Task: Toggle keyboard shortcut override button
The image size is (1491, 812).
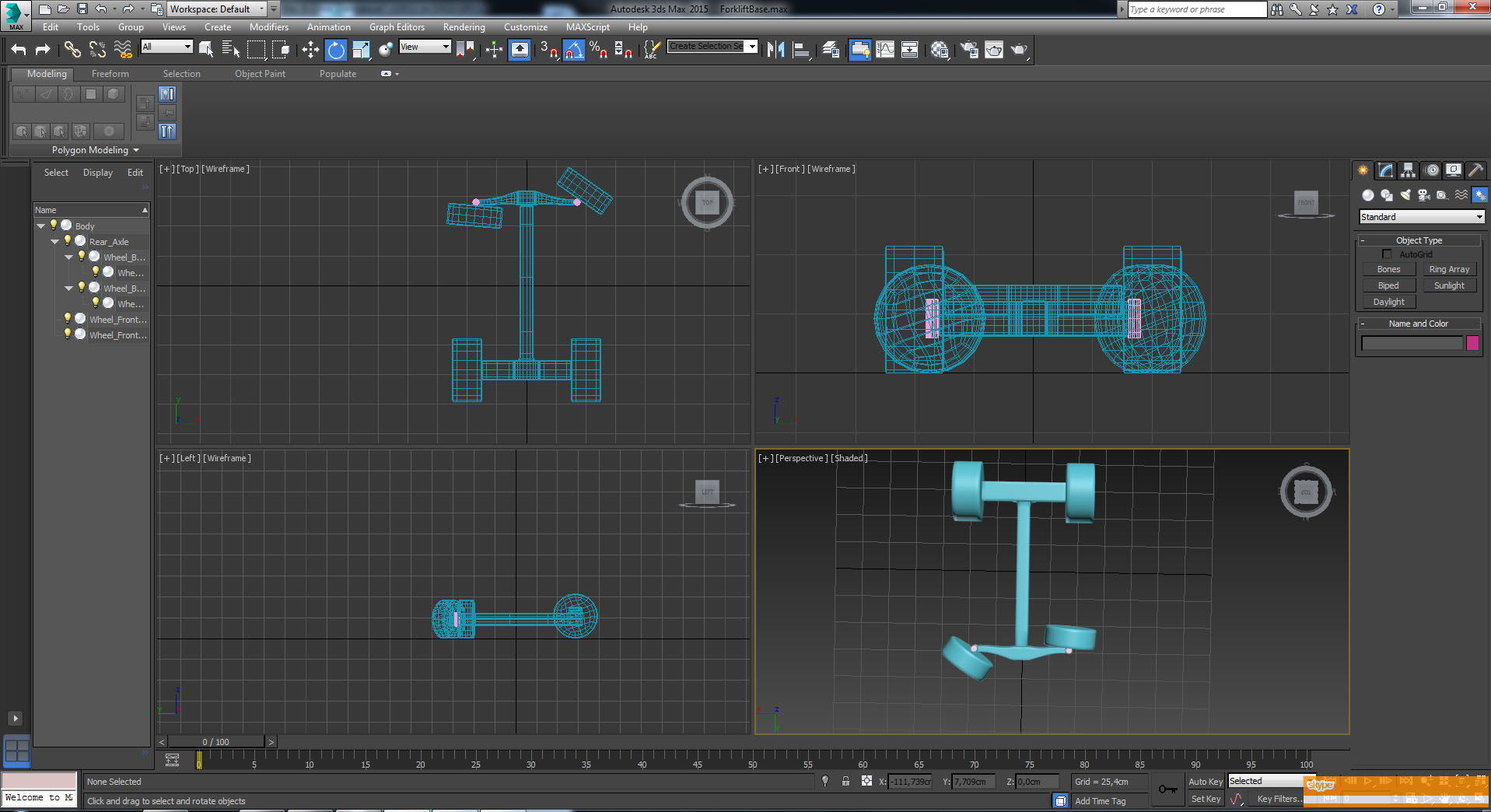Action: coord(520,50)
